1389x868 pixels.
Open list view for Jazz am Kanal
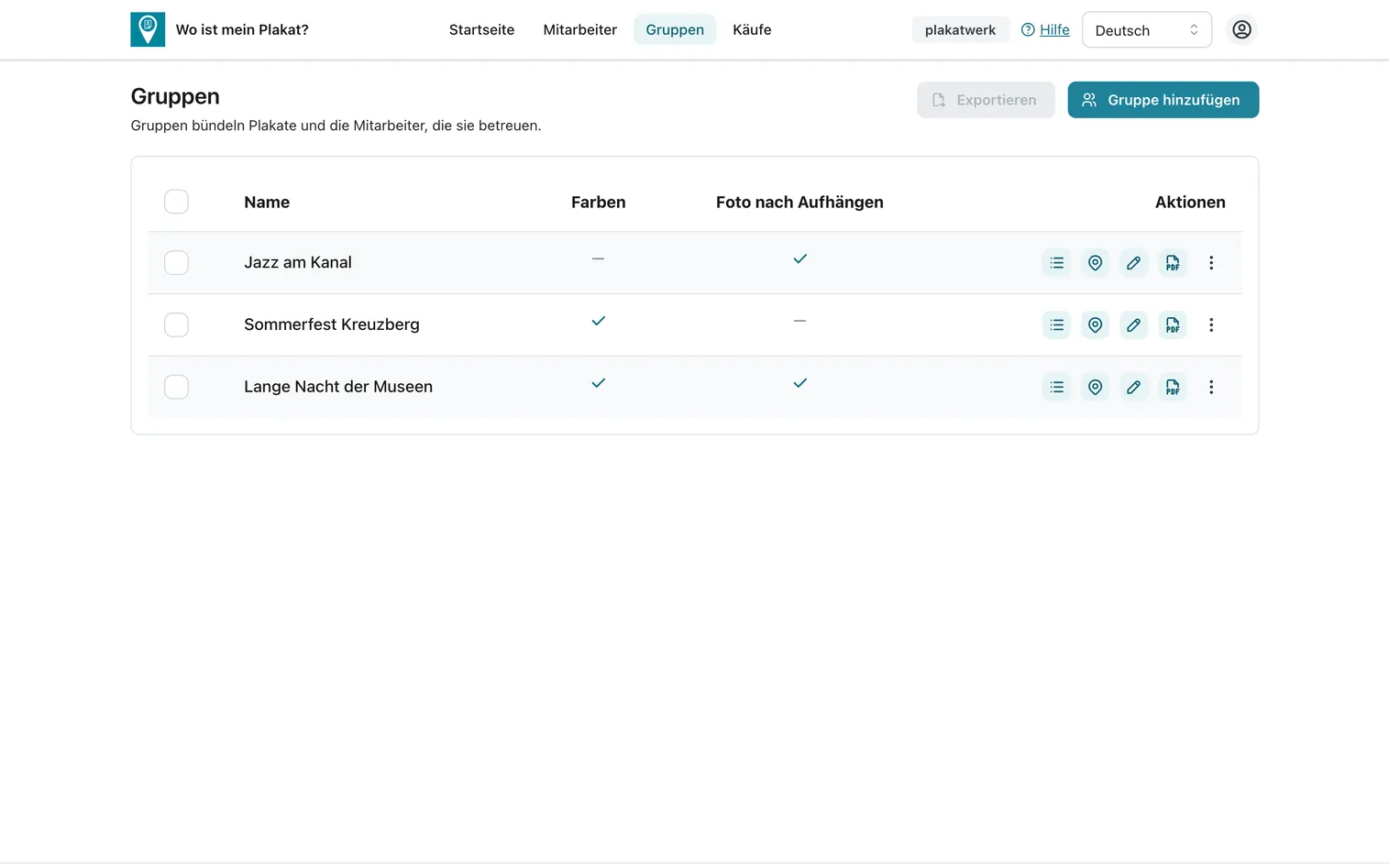[x=1056, y=263]
